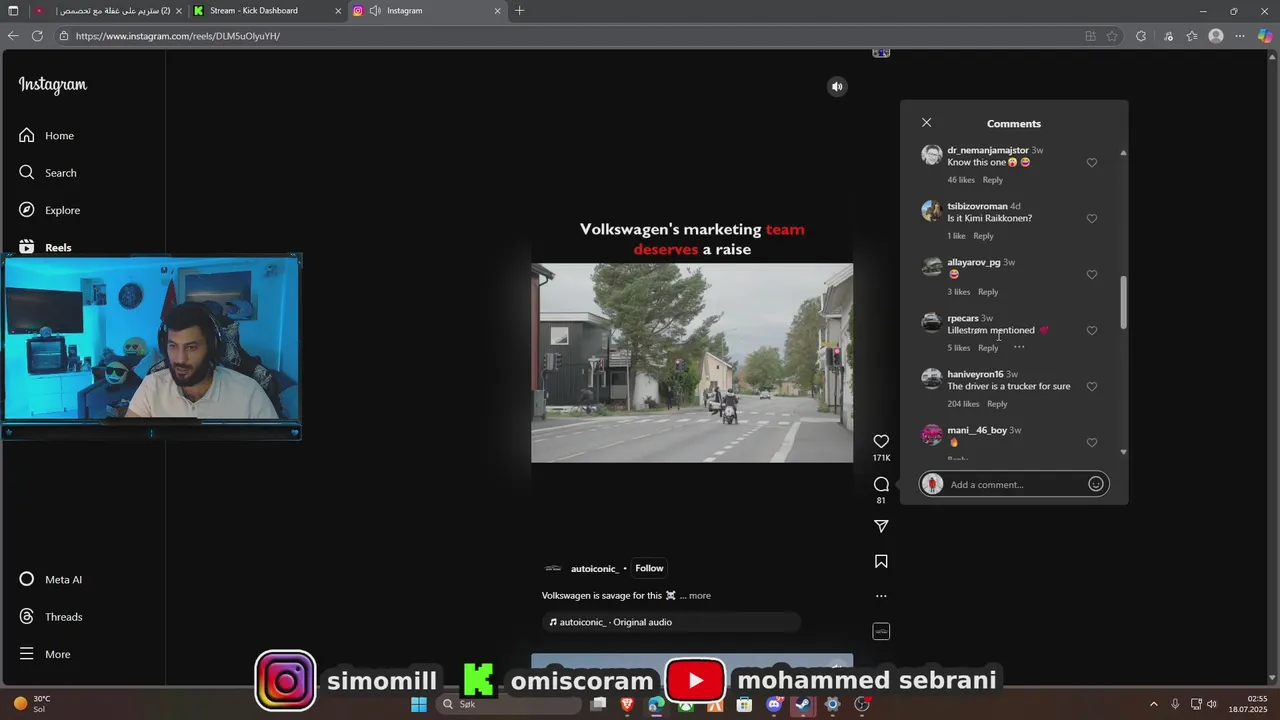Open Copilot in the browser toolbar
Image resolution: width=1280 pixels, height=720 pixels.
pos(1265,36)
